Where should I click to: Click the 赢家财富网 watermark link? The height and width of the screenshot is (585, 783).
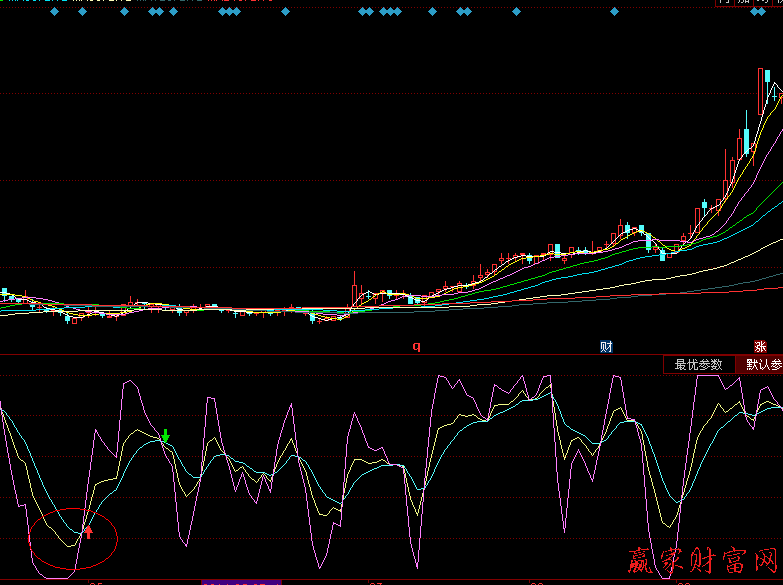click(703, 562)
